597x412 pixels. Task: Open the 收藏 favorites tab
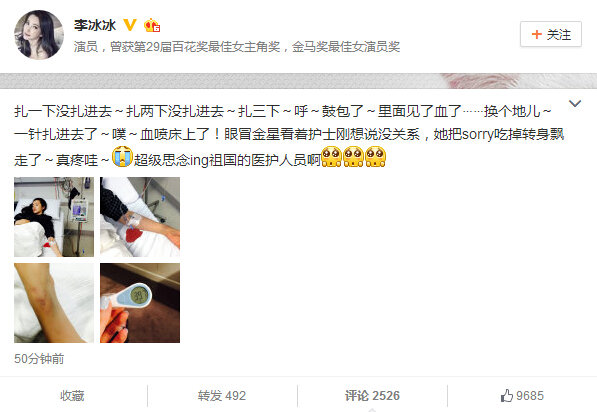tap(72, 396)
